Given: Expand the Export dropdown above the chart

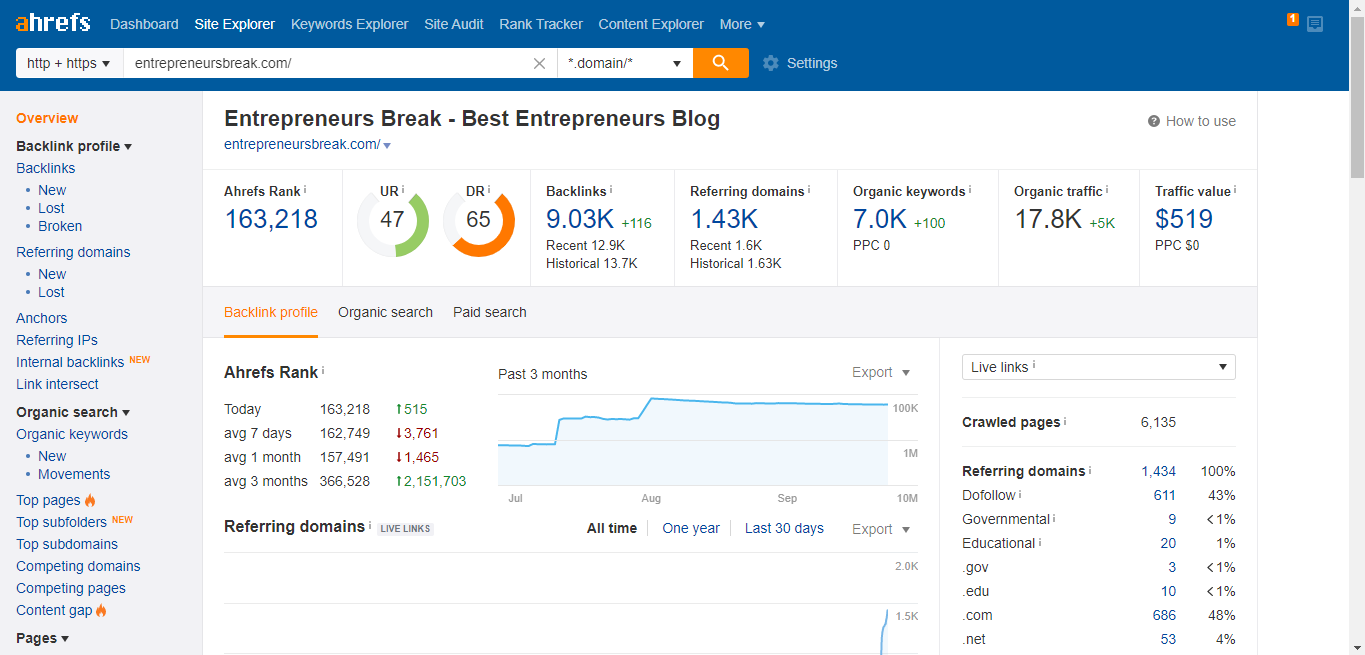Looking at the screenshot, I should click(x=880, y=372).
